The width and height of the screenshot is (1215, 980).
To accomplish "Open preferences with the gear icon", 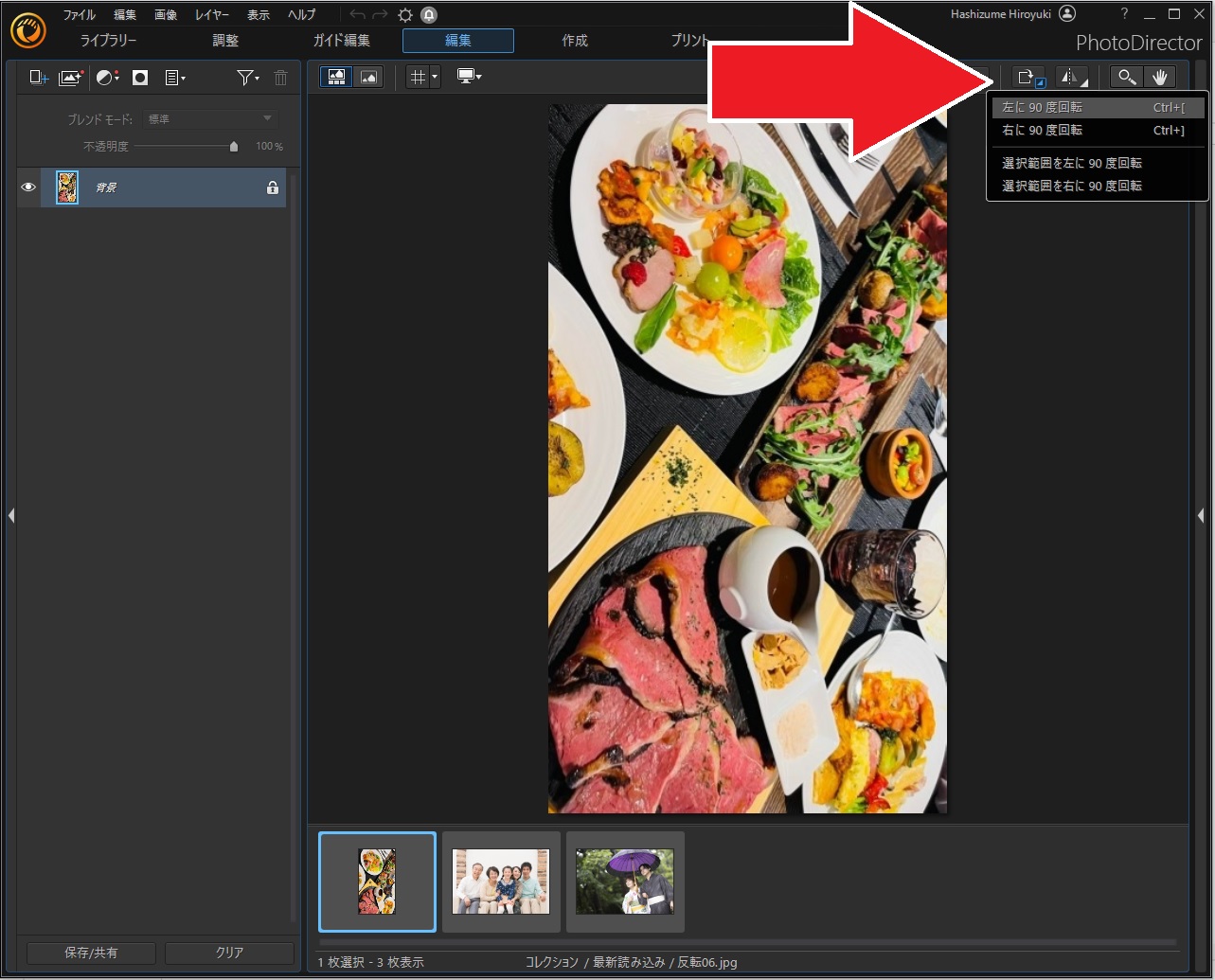I will click(x=405, y=15).
